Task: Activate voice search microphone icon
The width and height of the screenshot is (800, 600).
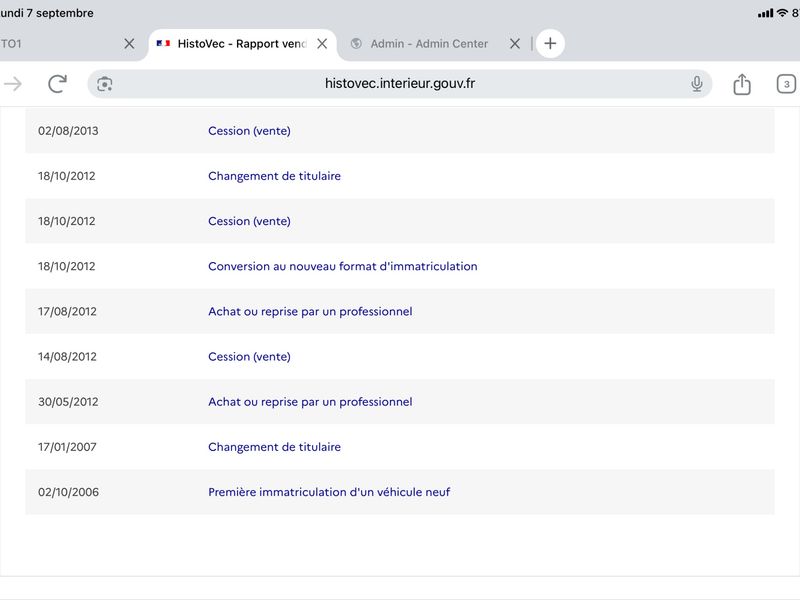Action: tap(696, 84)
